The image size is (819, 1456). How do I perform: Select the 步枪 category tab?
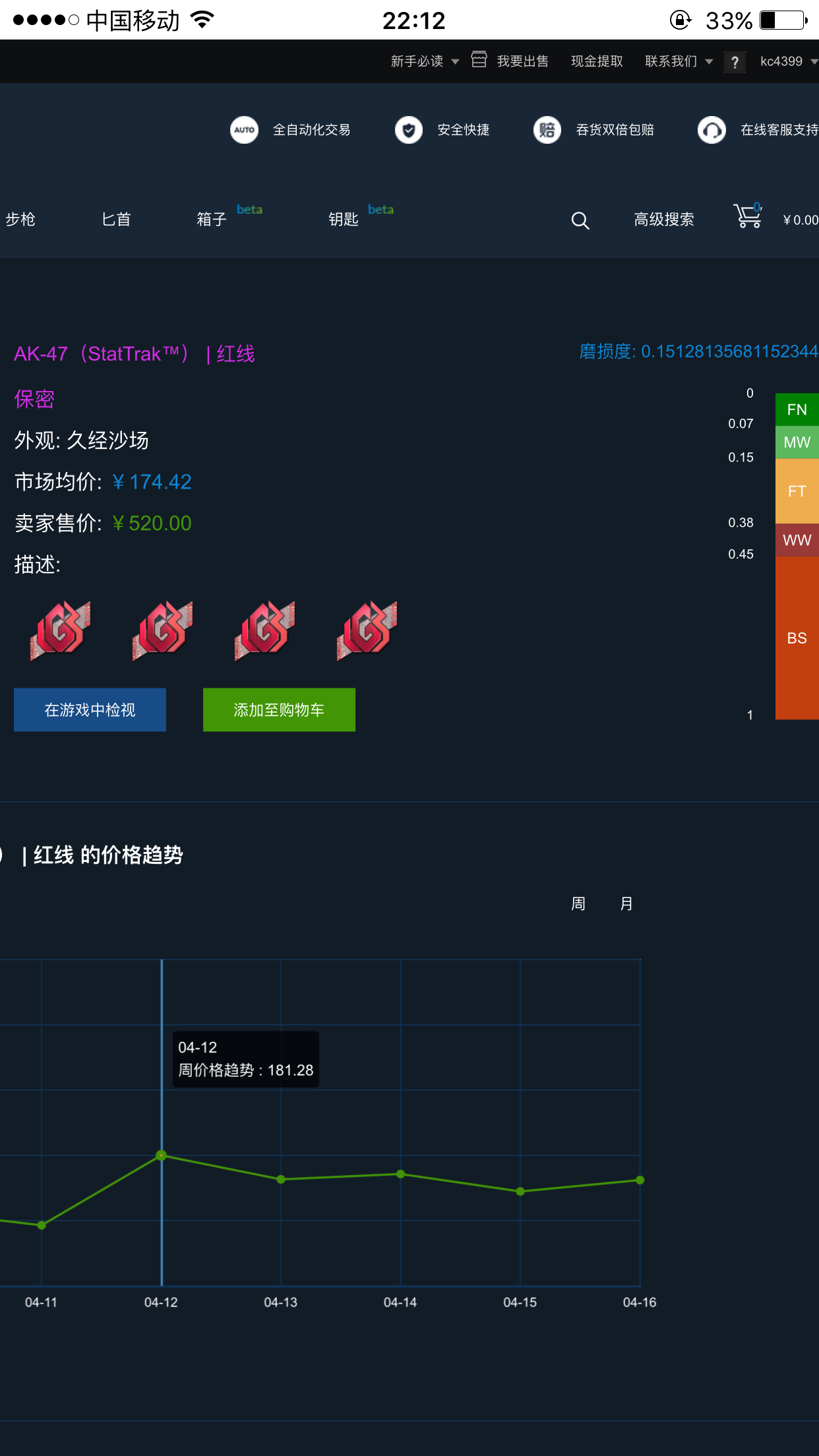(x=20, y=220)
